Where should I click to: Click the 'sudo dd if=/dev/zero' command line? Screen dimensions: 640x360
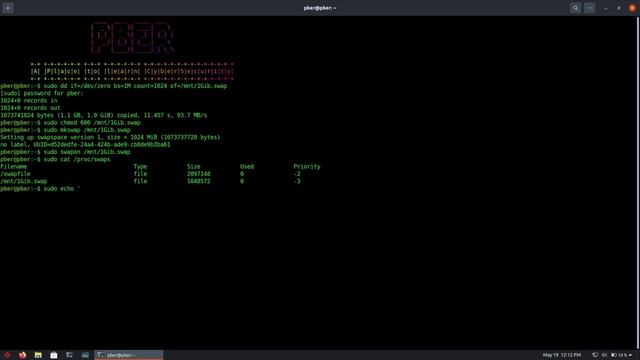point(114,86)
